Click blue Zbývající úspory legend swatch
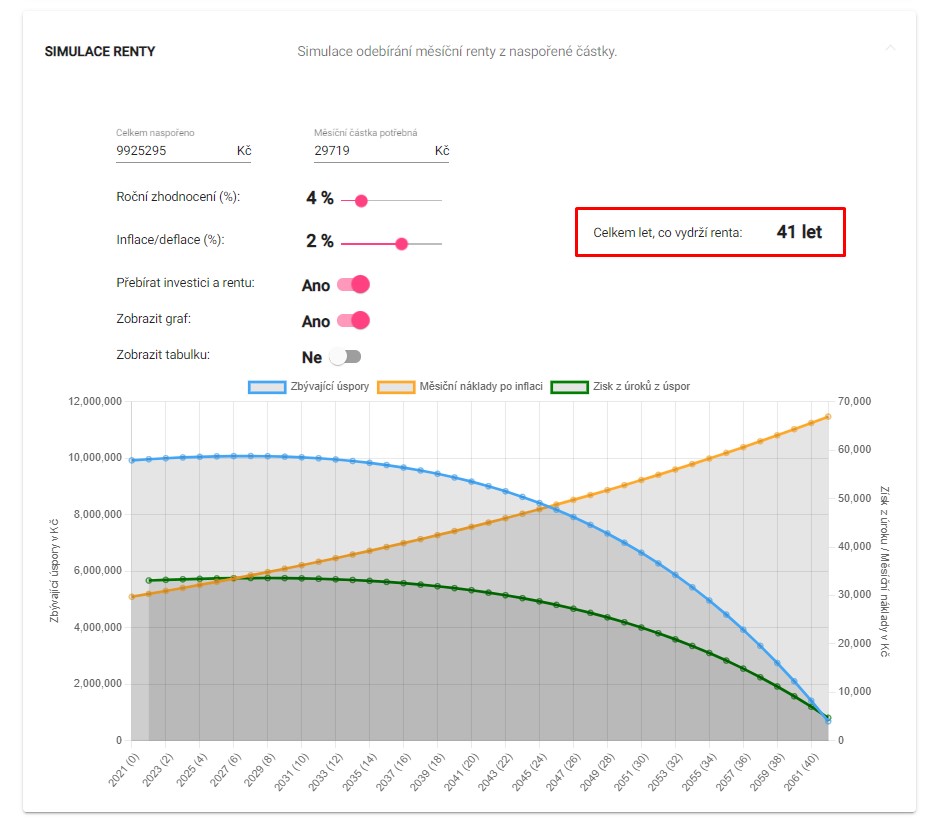Viewport: 939px width, 826px height. (x=267, y=387)
